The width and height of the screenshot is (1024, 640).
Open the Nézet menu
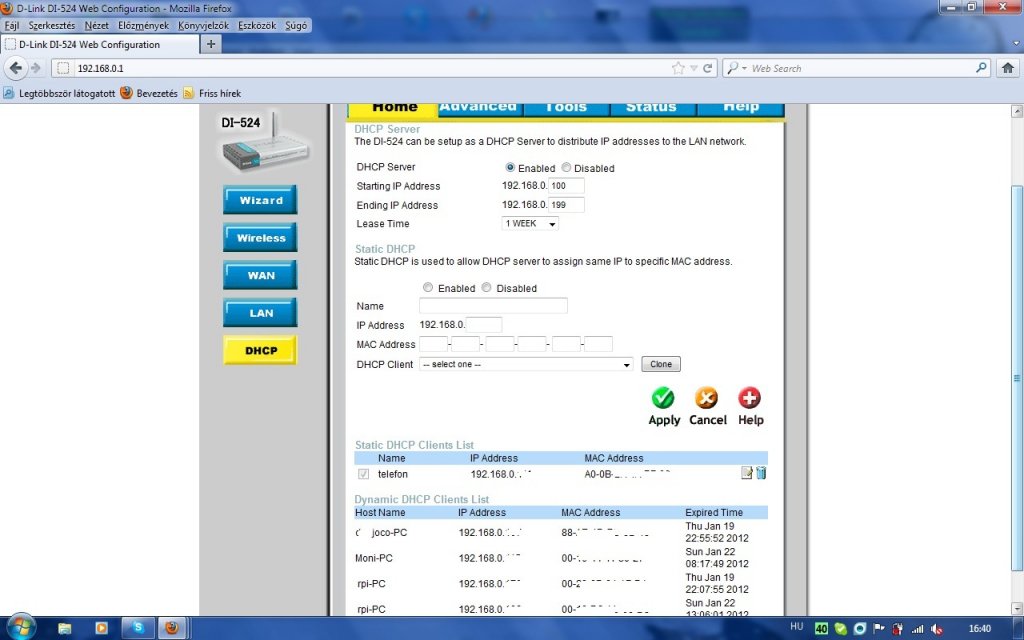point(97,25)
